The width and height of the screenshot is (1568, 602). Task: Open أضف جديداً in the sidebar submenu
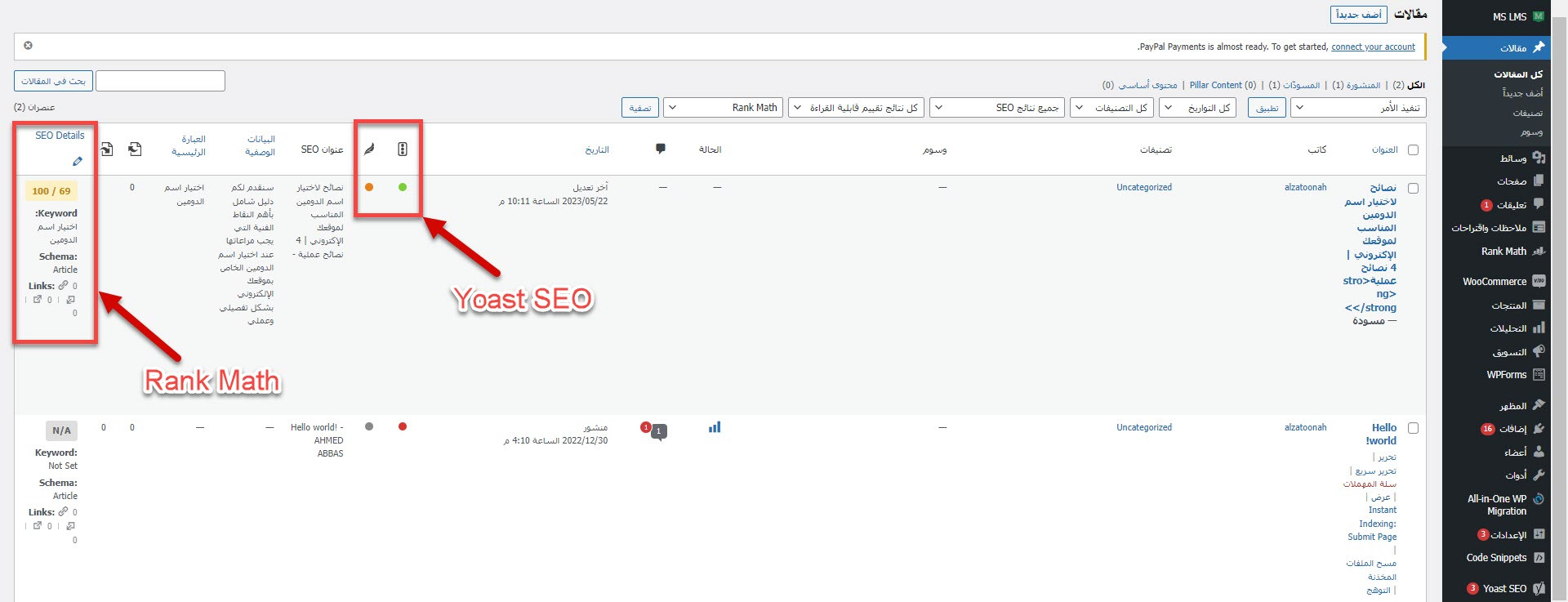point(1522,93)
